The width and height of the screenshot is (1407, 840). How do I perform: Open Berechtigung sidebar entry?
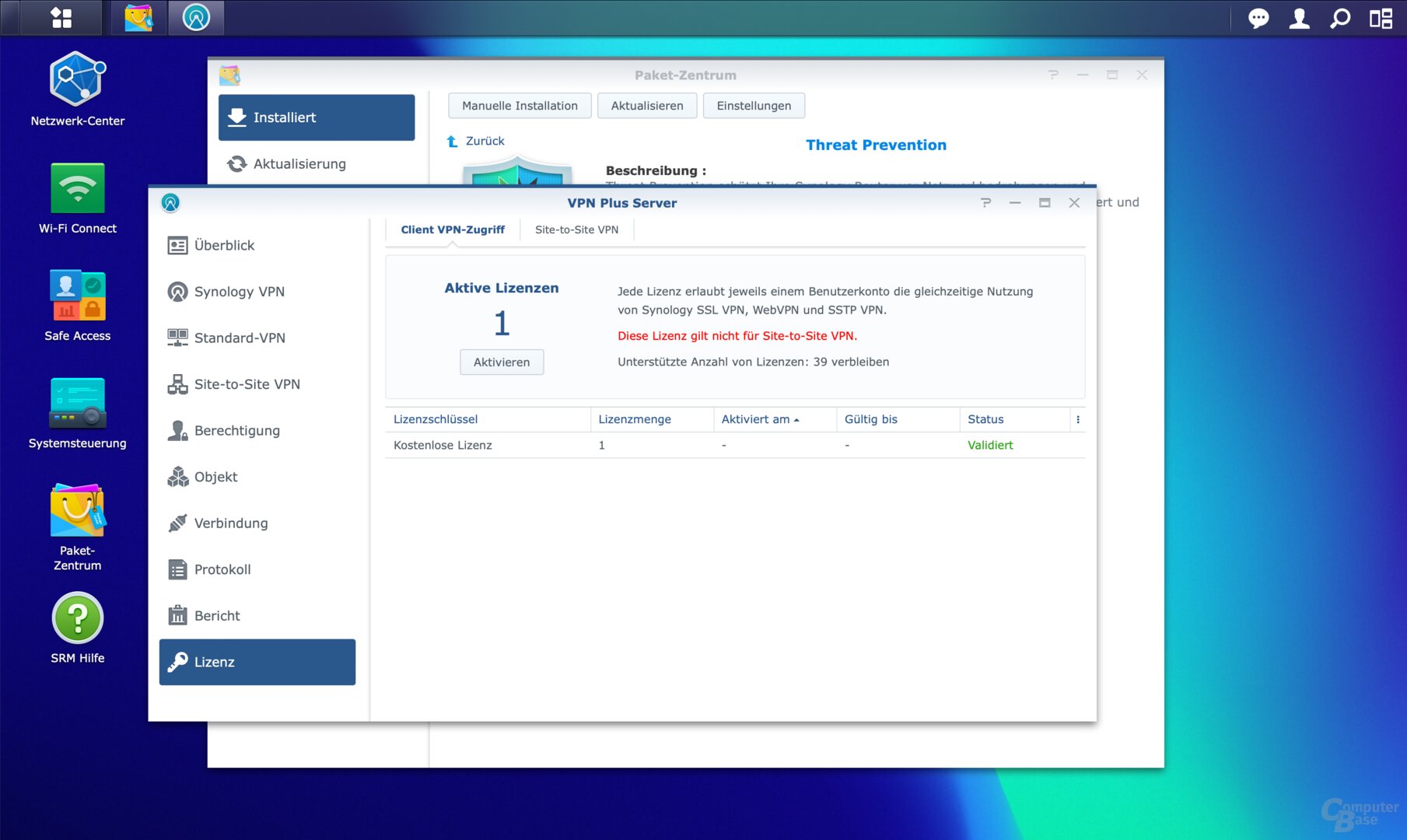(x=257, y=430)
